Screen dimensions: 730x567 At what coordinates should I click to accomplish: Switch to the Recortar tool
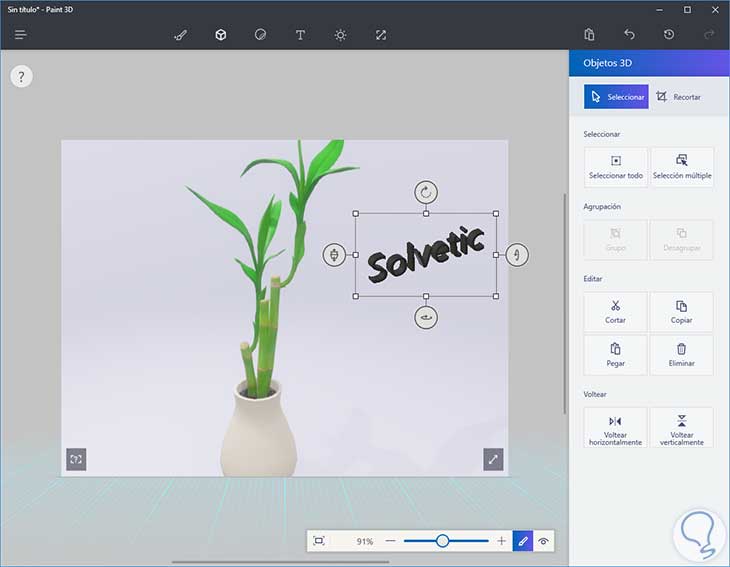(678, 97)
